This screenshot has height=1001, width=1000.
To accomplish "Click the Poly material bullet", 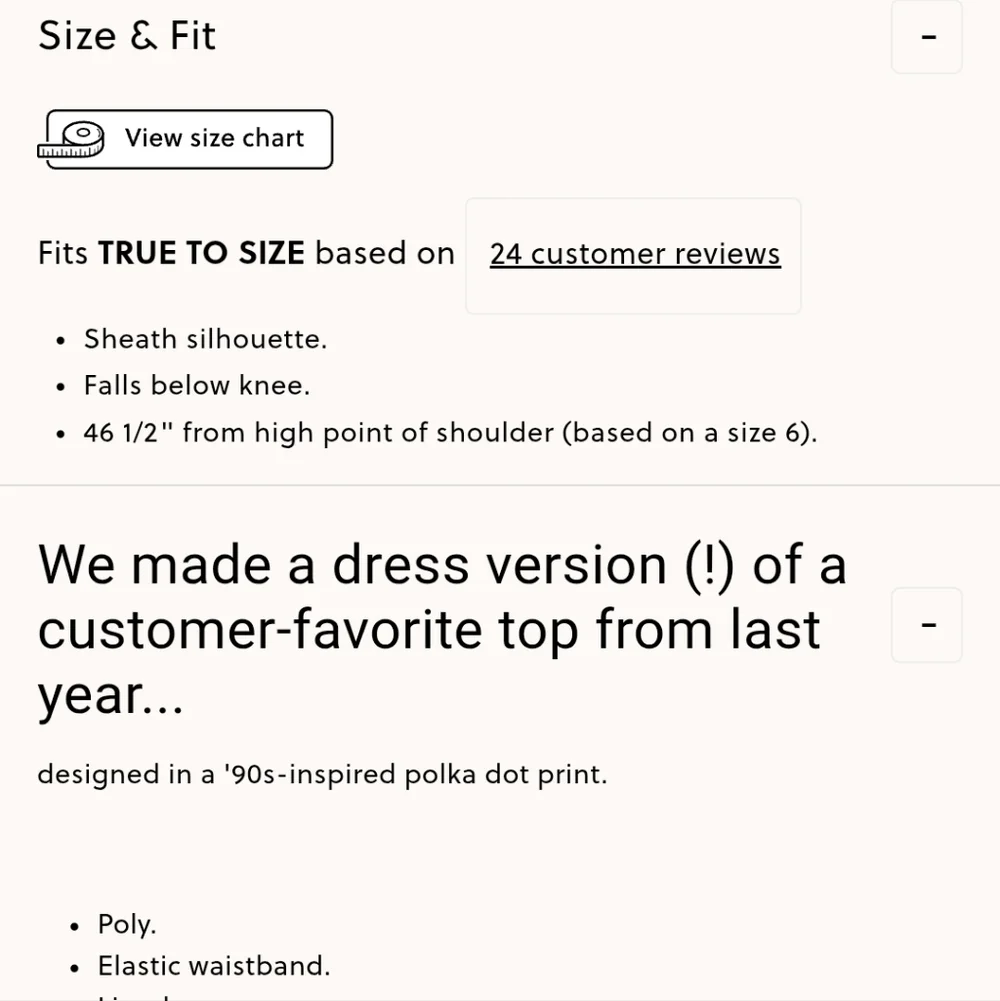I will tap(126, 924).
